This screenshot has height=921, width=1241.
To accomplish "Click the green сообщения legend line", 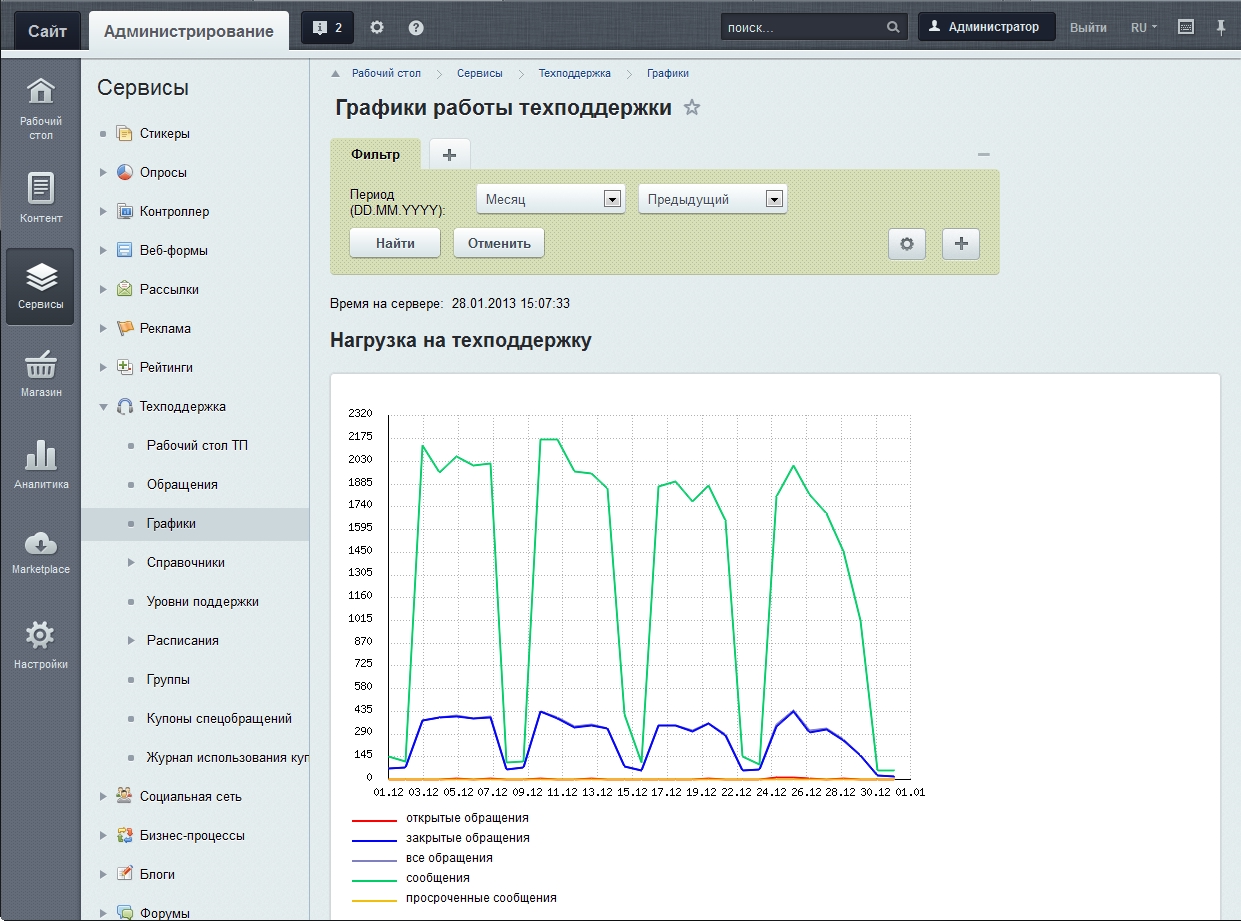I will tap(374, 878).
